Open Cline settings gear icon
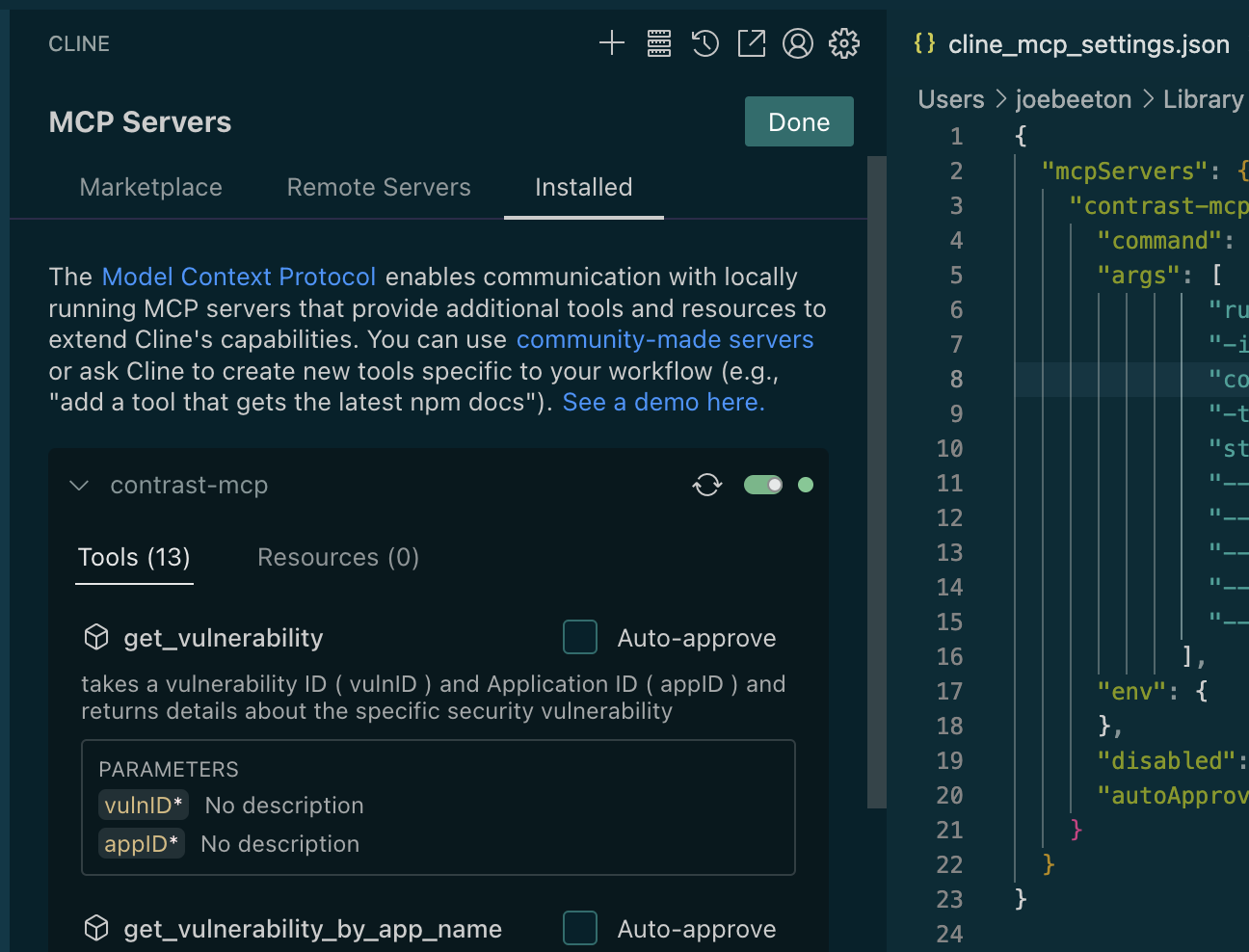The width and height of the screenshot is (1249, 952). (x=844, y=43)
